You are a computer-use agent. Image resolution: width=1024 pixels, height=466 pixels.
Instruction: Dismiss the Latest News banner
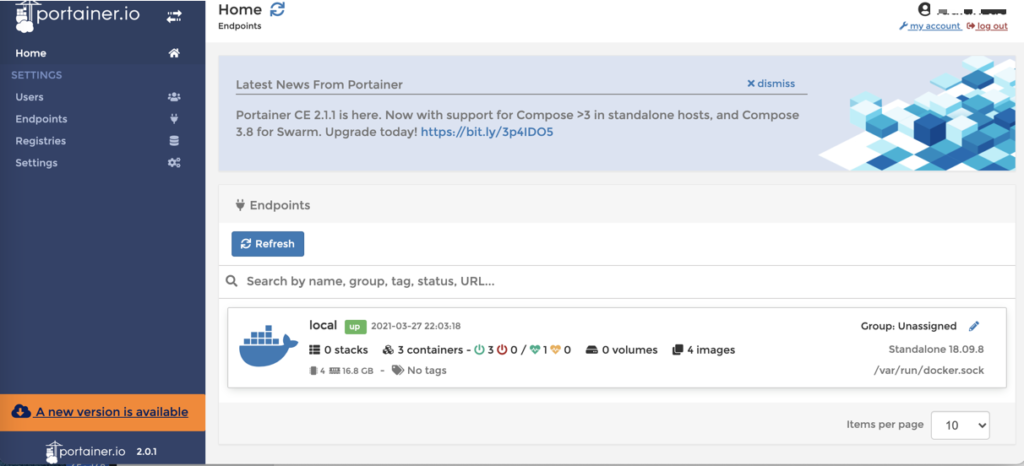[771, 84]
